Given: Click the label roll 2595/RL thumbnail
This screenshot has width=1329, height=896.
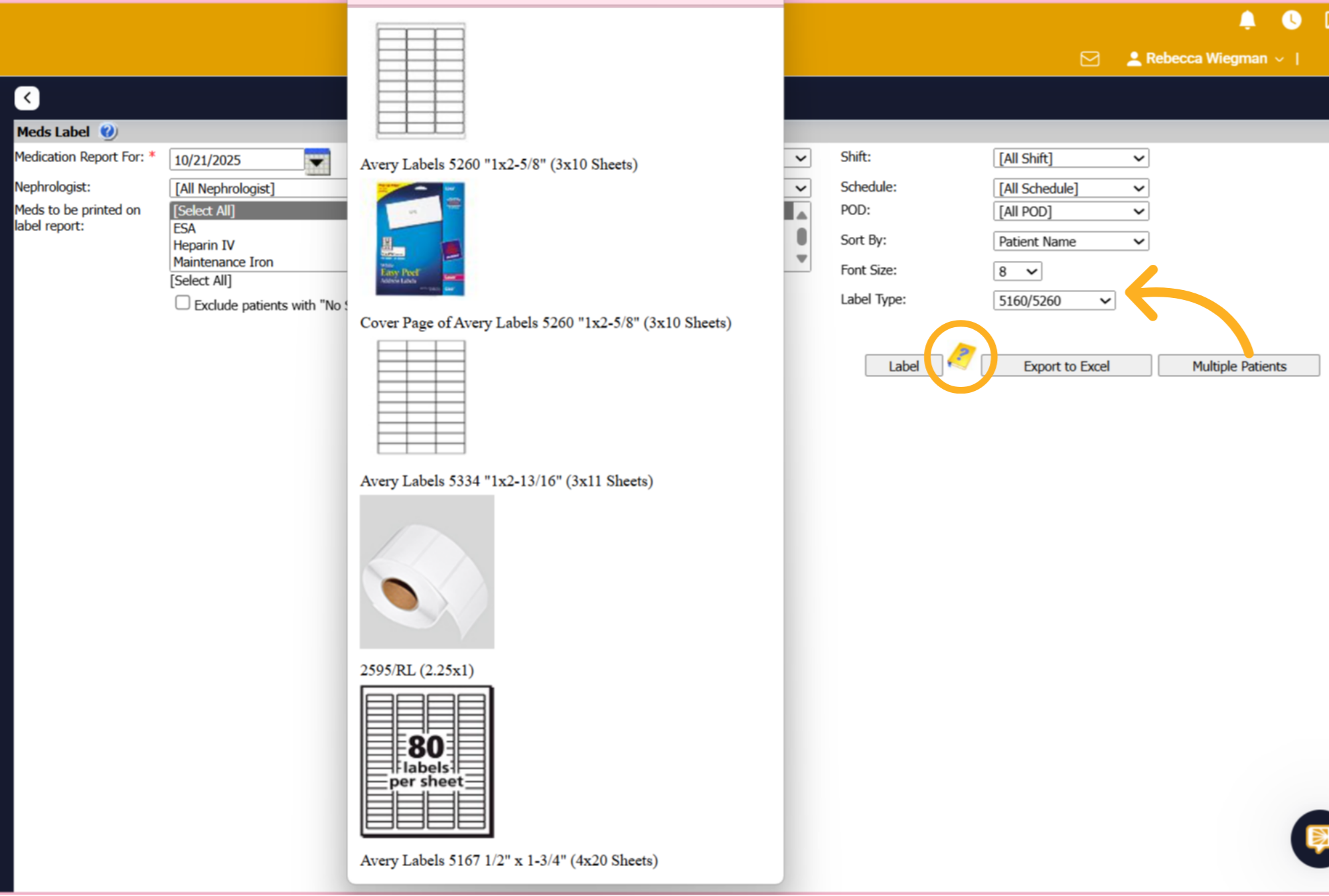Looking at the screenshot, I should [x=427, y=571].
